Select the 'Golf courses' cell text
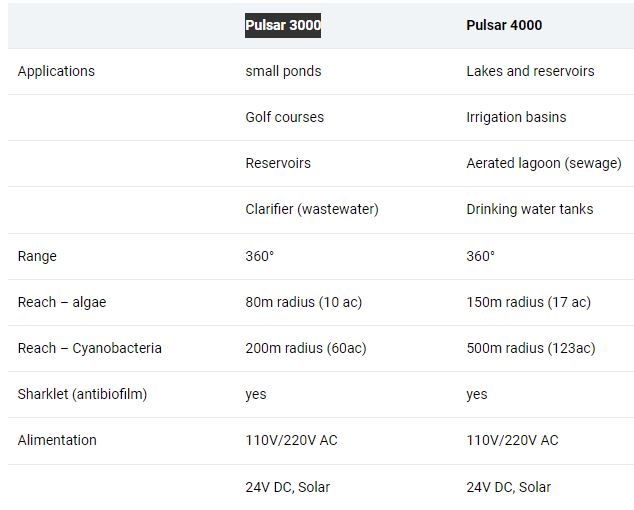 (x=284, y=117)
